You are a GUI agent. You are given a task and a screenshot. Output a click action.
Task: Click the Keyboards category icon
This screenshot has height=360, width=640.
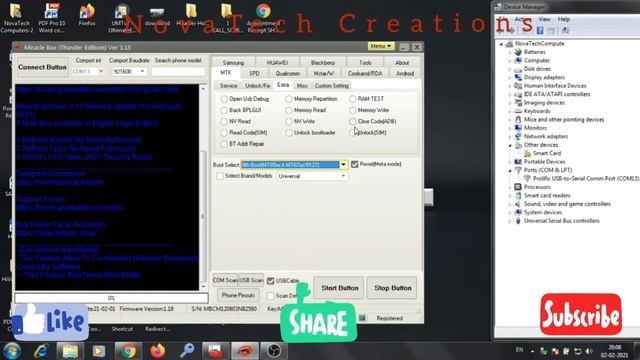coord(518,111)
